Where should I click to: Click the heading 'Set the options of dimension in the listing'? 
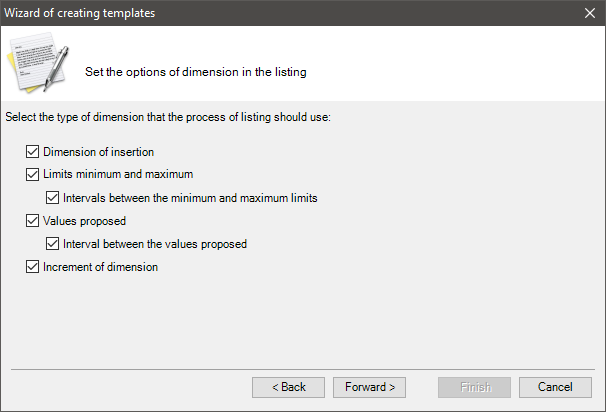(196, 72)
